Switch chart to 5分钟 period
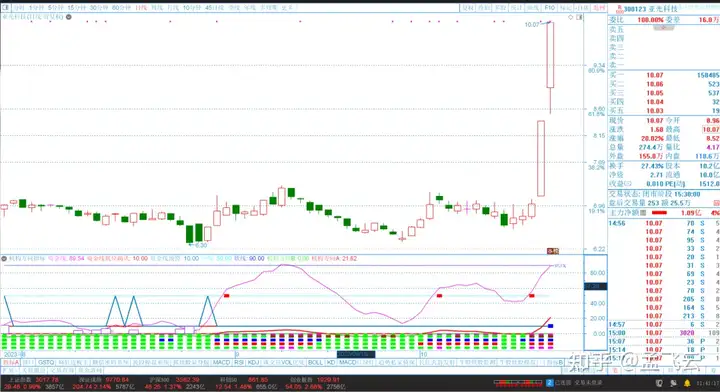 (x=55, y=8)
